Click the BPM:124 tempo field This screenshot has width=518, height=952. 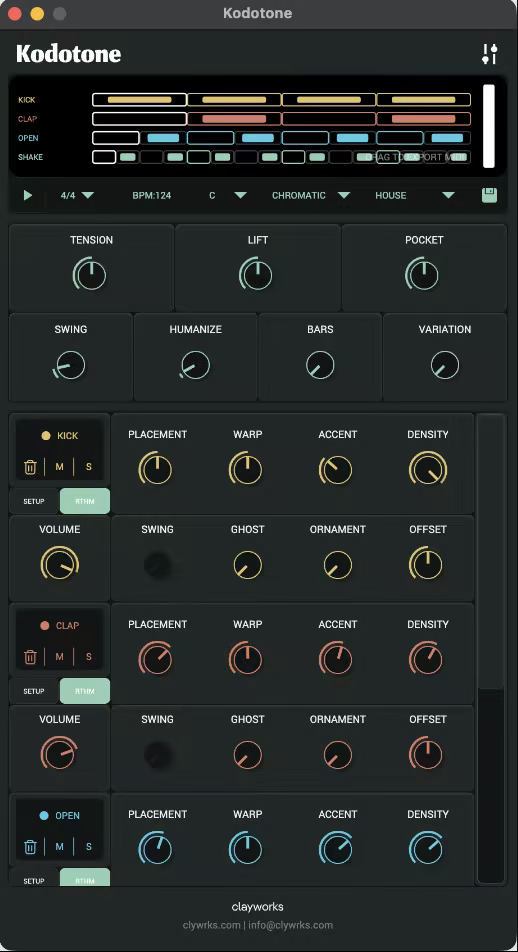[152, 196]
